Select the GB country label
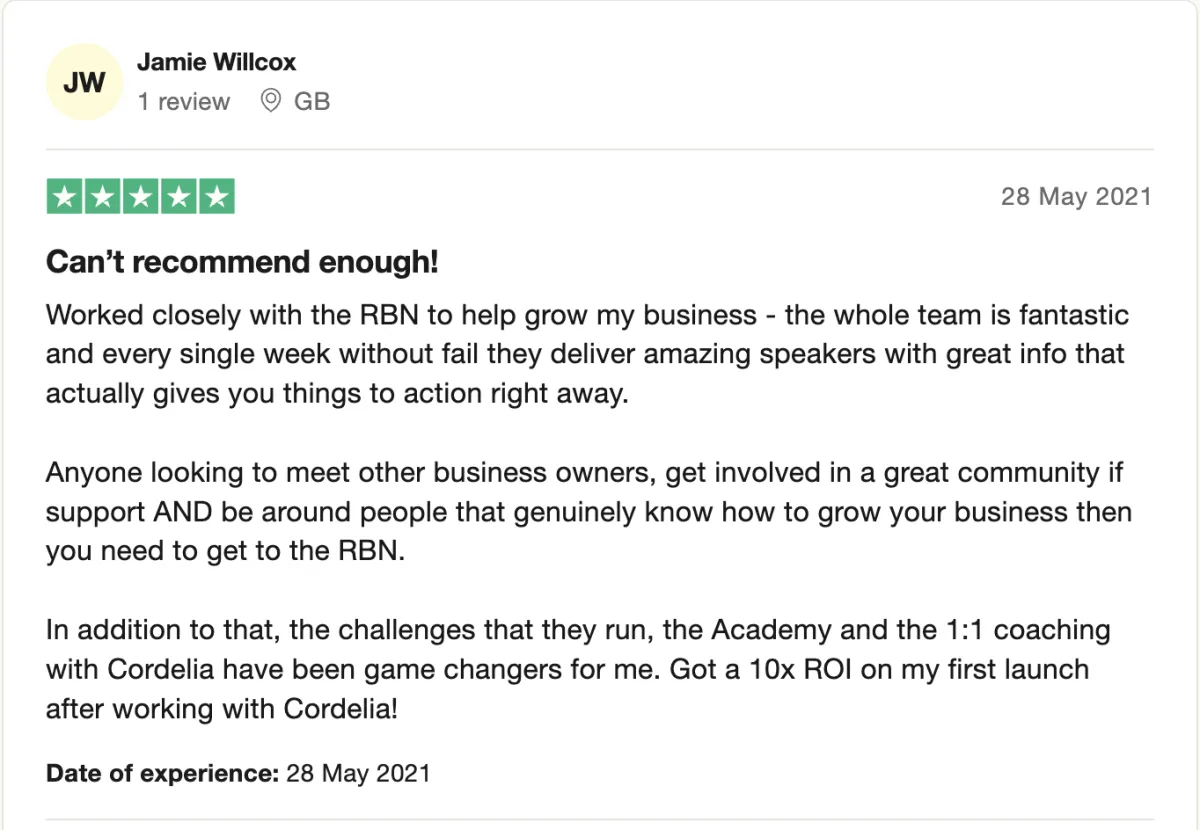This screenshot has height=830, width=1200. [312, 102]
